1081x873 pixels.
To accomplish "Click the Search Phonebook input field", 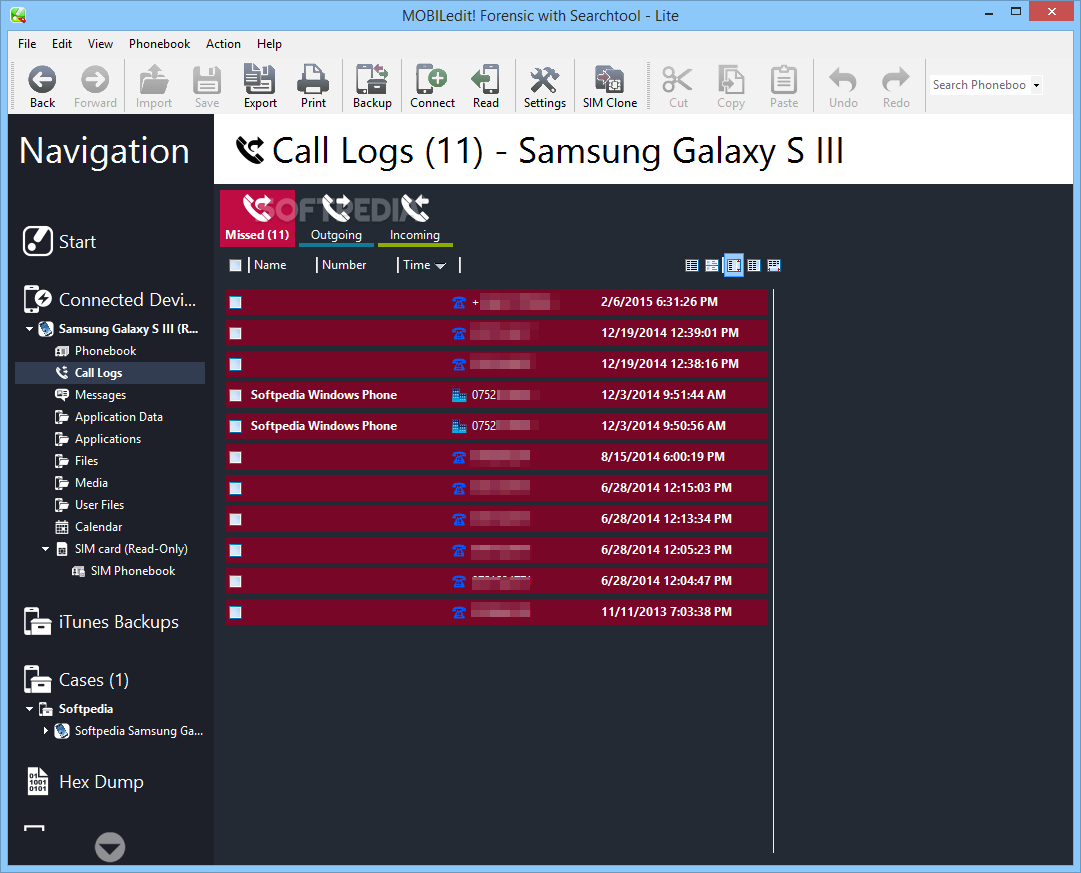I will [x=979, y=85].
